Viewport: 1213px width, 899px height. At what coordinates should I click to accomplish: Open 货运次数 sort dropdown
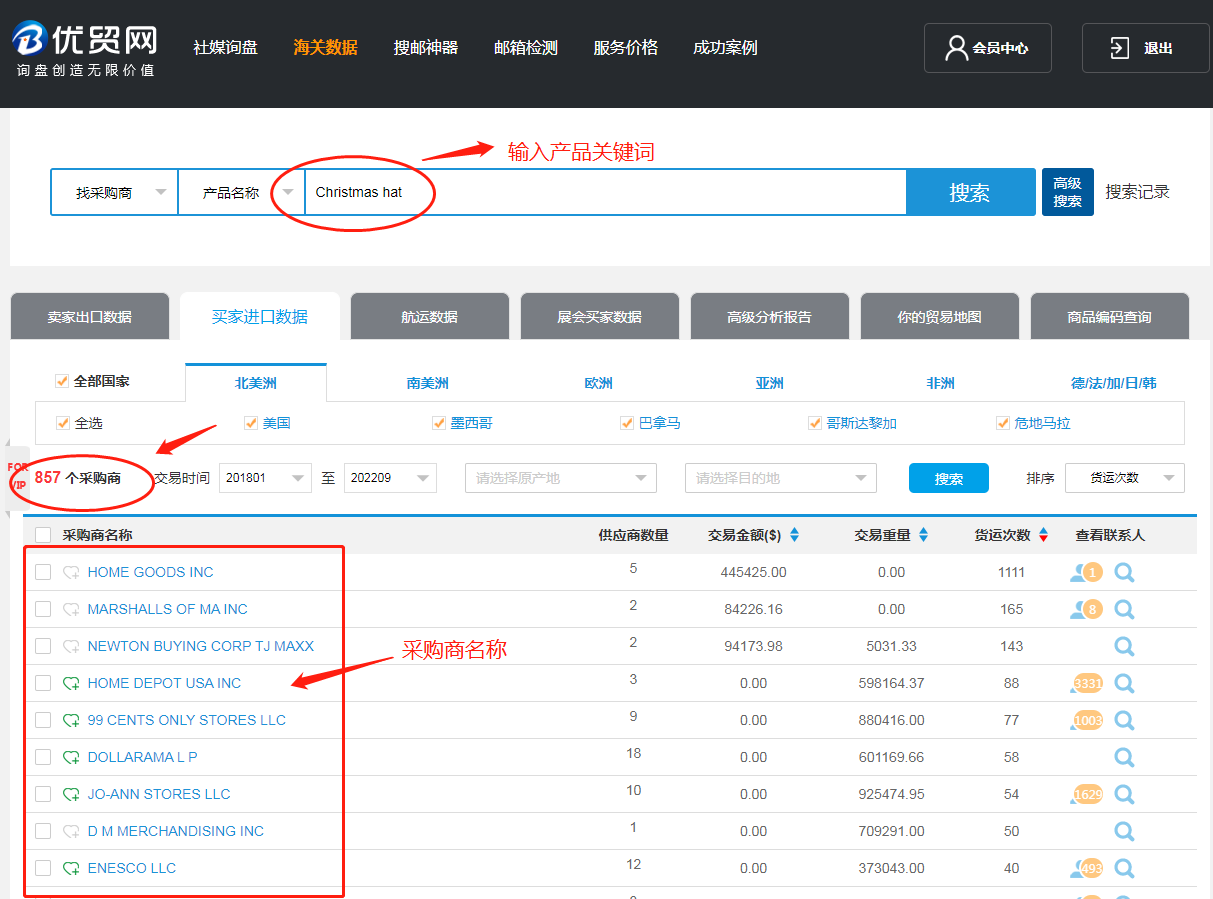click(1125, 478)
